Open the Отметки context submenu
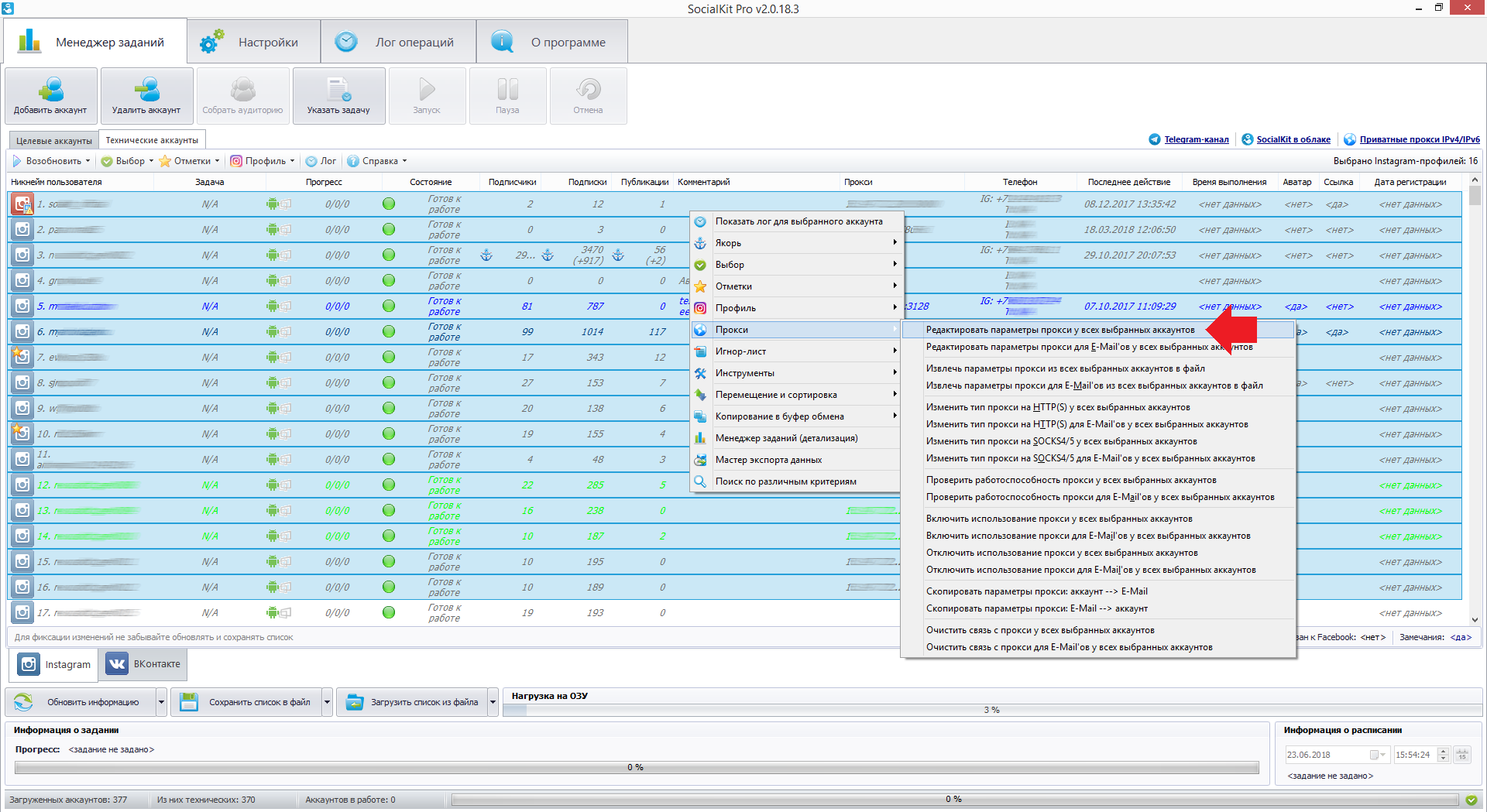 click(x=796, y=286)
